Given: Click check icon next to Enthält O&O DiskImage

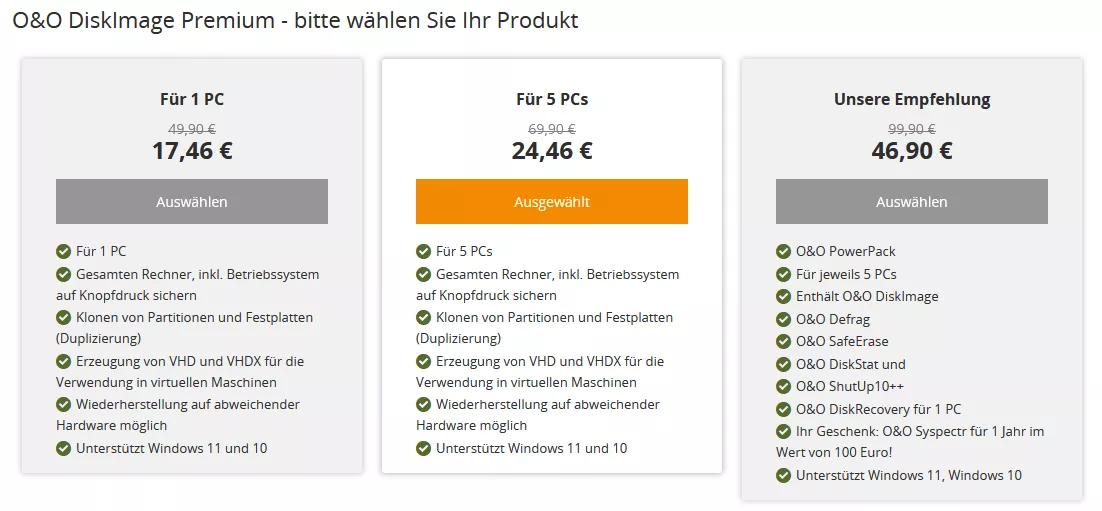Looking at the screenshot, I should point(784,297).
